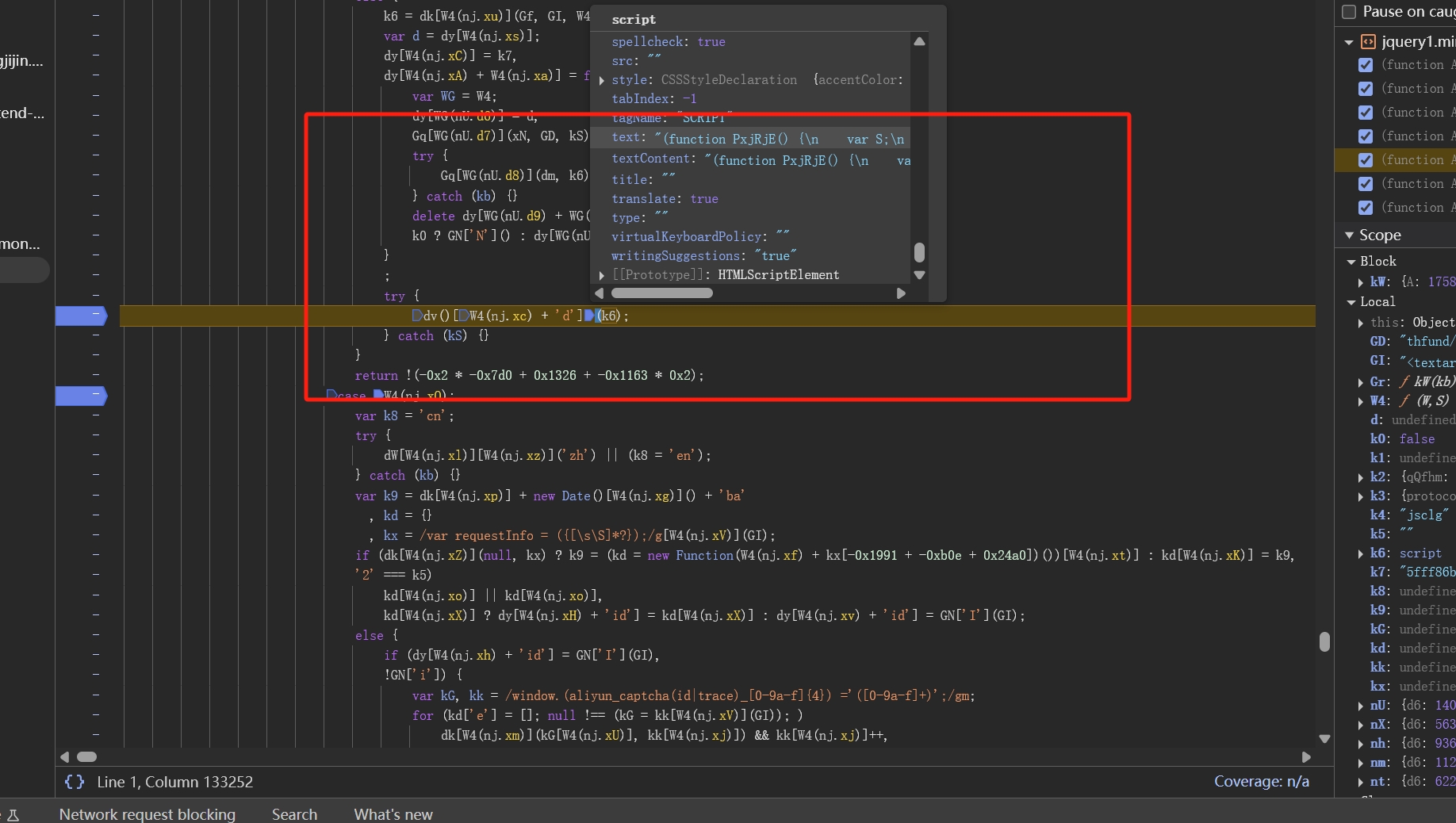Click the GD: "thfund/ scope variable
This screenshot has height=823, width=1456.
click(1412, 342)
